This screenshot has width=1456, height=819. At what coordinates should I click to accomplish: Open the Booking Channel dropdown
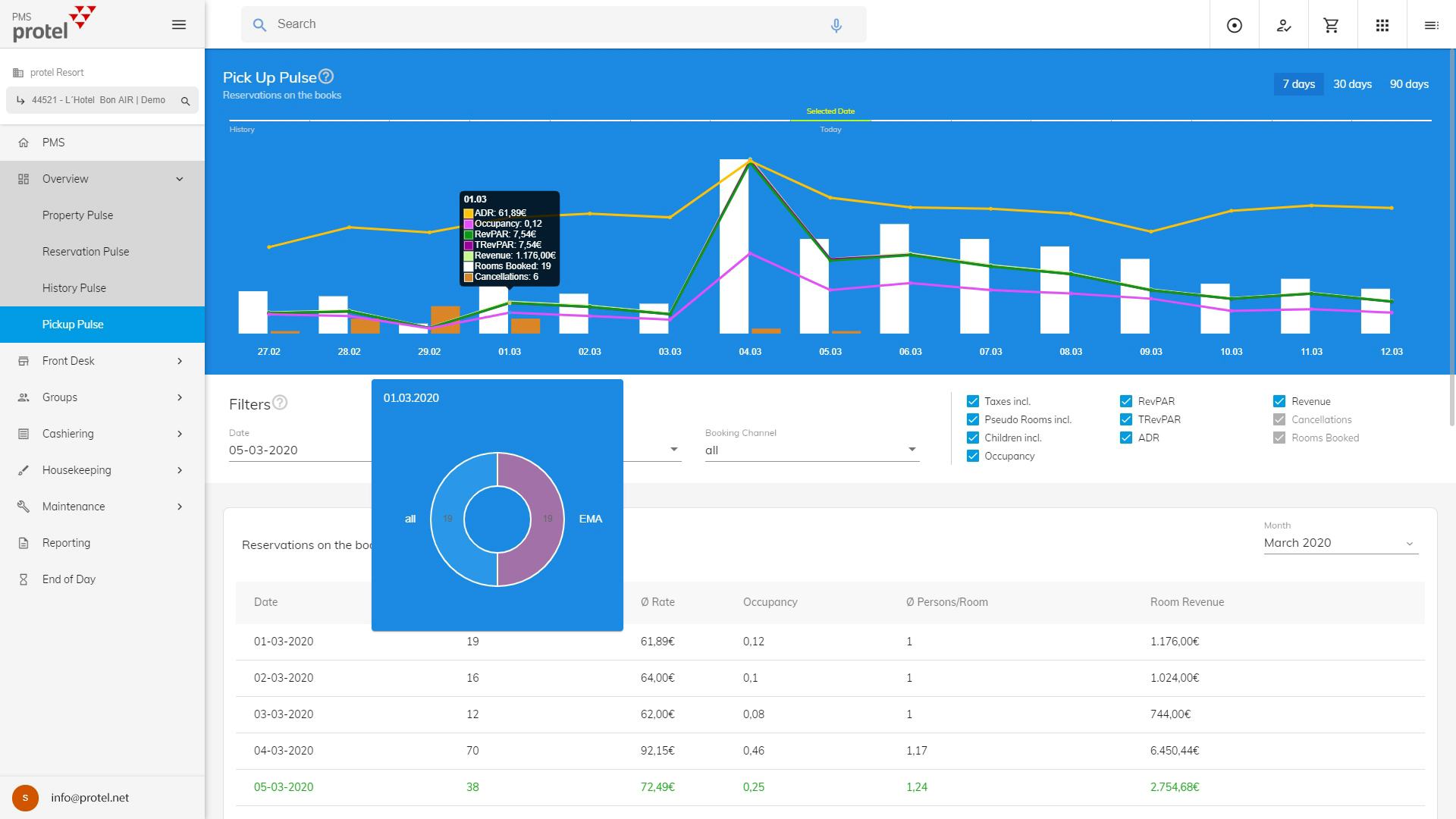click(x=912, y=449)
